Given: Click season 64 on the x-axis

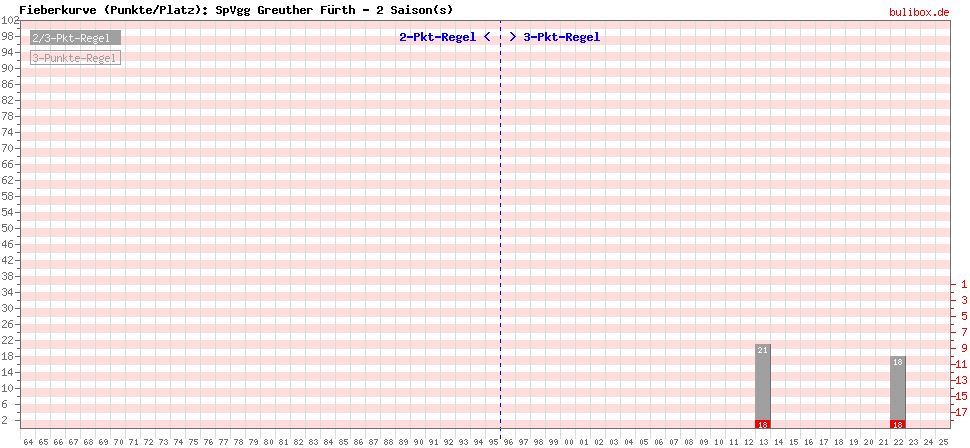Looking at the screenshot, I should tap(28, 442).
